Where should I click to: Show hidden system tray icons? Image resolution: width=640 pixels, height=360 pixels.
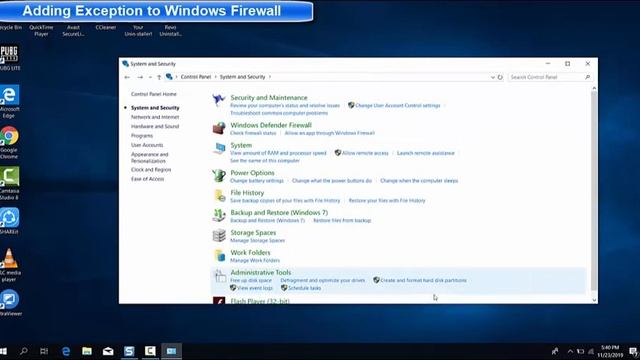click(x=570, y=351)
